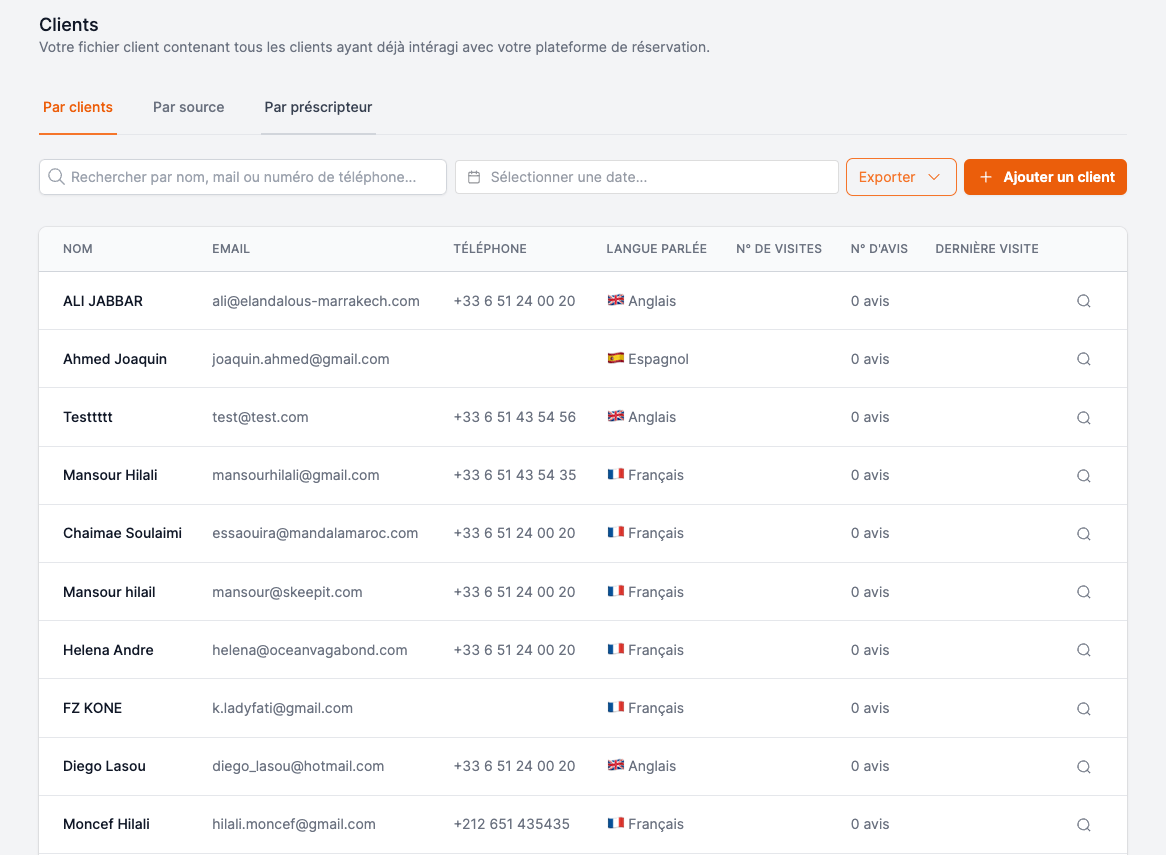Open Helena Andre's details via magnifier icon
The image size is (1166, 855).
1083,649
